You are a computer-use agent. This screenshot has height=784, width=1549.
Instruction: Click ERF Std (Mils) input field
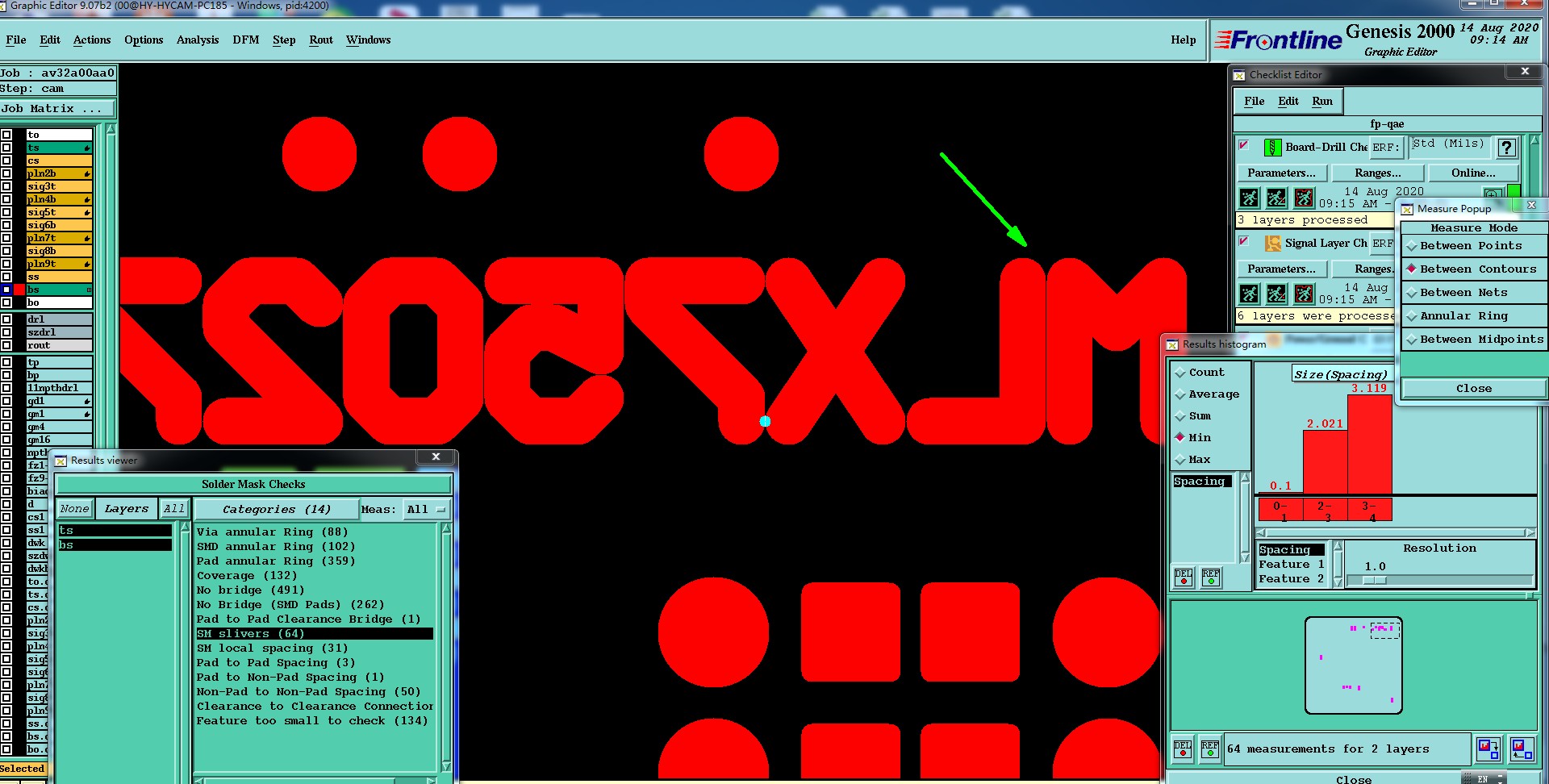pyautogui.click(x=1449, y=146)
